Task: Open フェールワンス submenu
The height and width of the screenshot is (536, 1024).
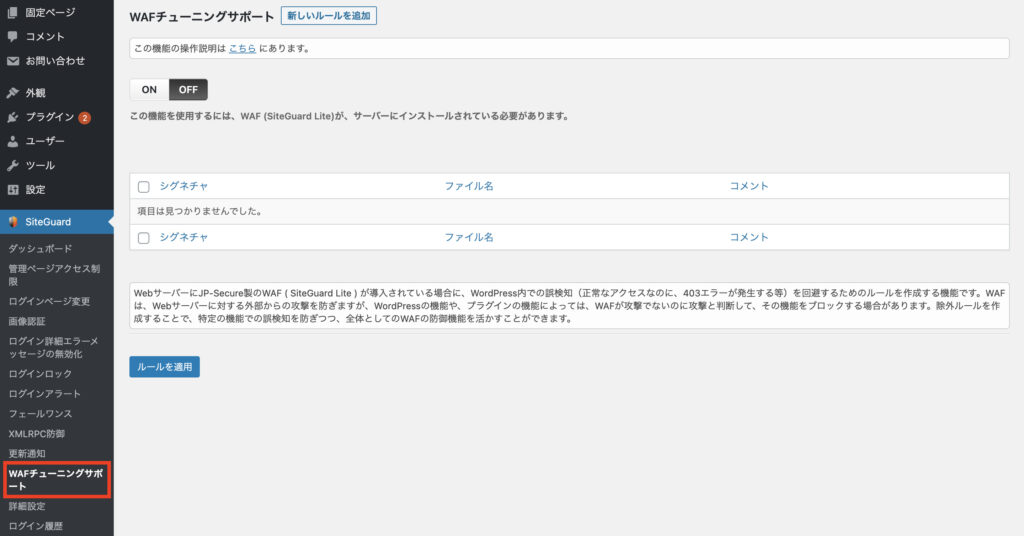Action: click(40, 414)
